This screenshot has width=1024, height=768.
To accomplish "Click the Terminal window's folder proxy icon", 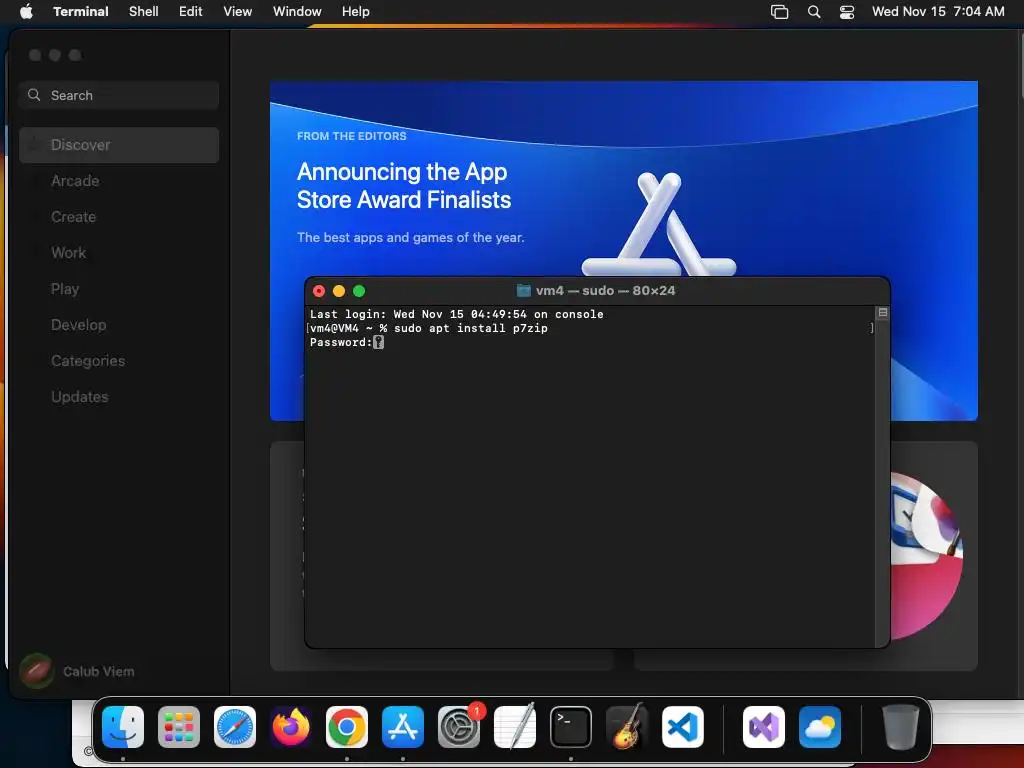I will (523, 291).
